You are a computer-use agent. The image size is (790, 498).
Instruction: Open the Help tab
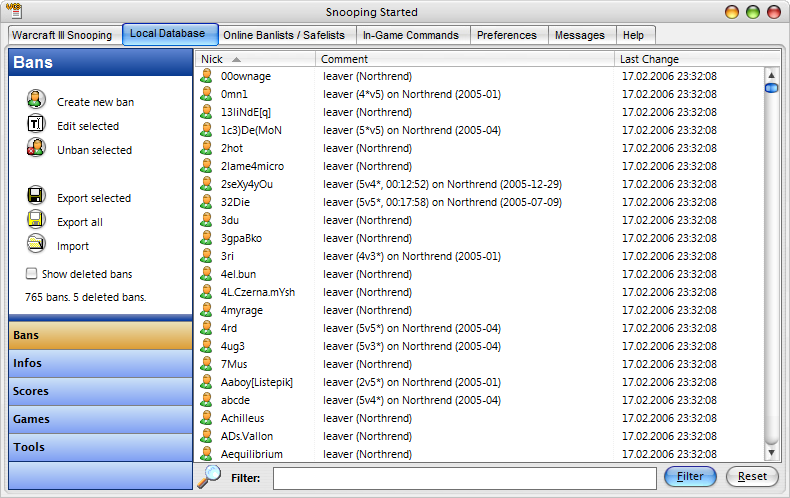coord(635,35)
